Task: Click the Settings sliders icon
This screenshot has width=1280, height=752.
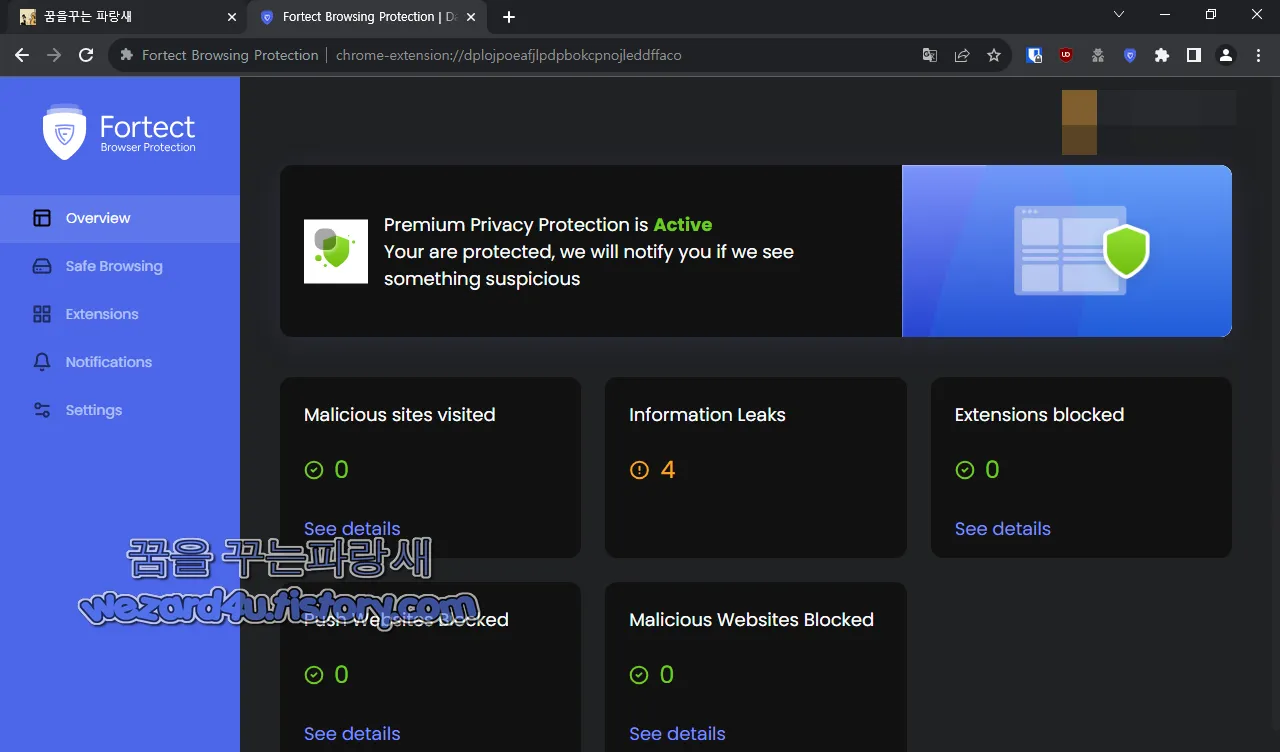Action: click(x=42, y=410)
